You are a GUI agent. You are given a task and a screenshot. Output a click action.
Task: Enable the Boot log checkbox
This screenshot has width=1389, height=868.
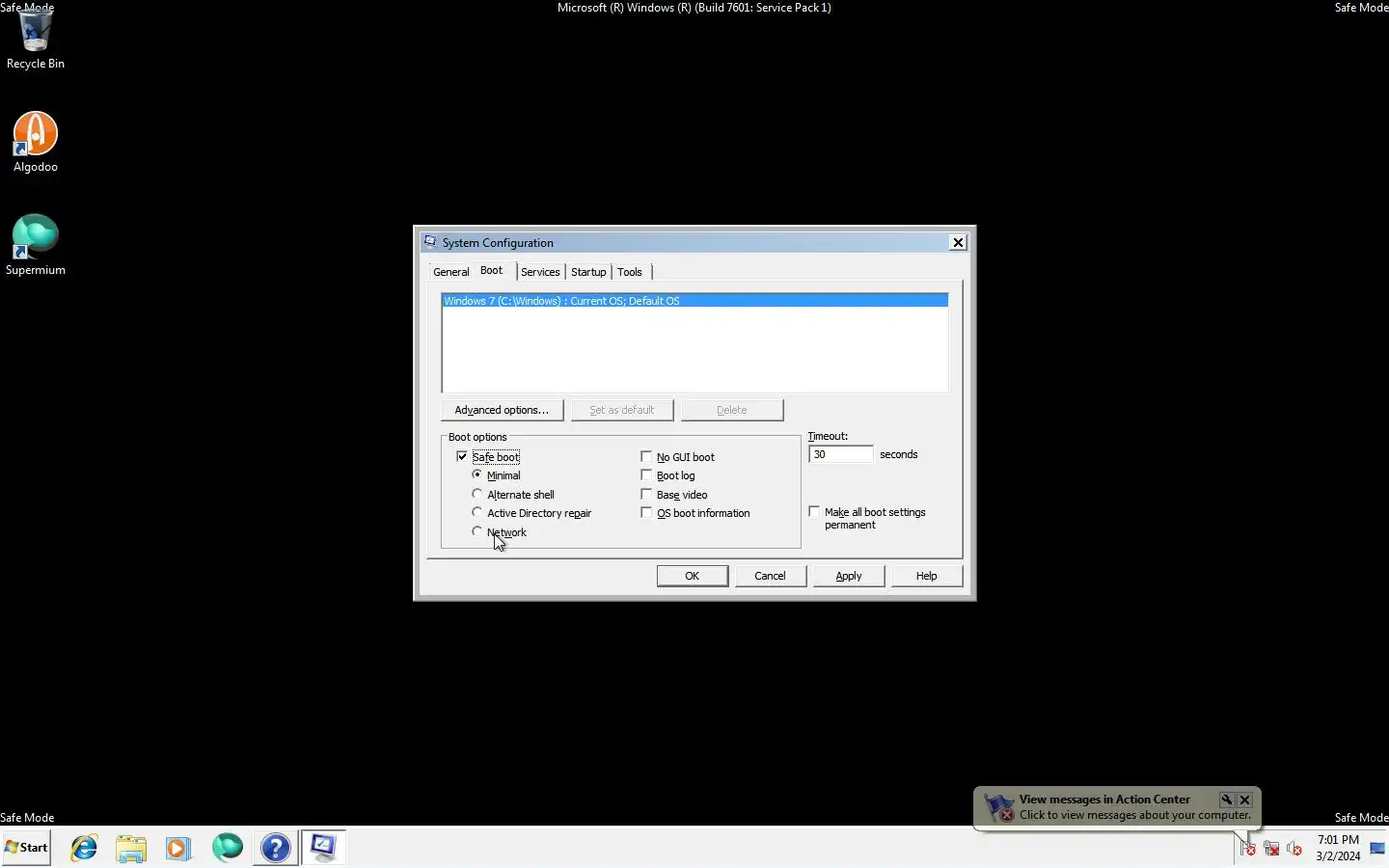click(x=646, y=475)
